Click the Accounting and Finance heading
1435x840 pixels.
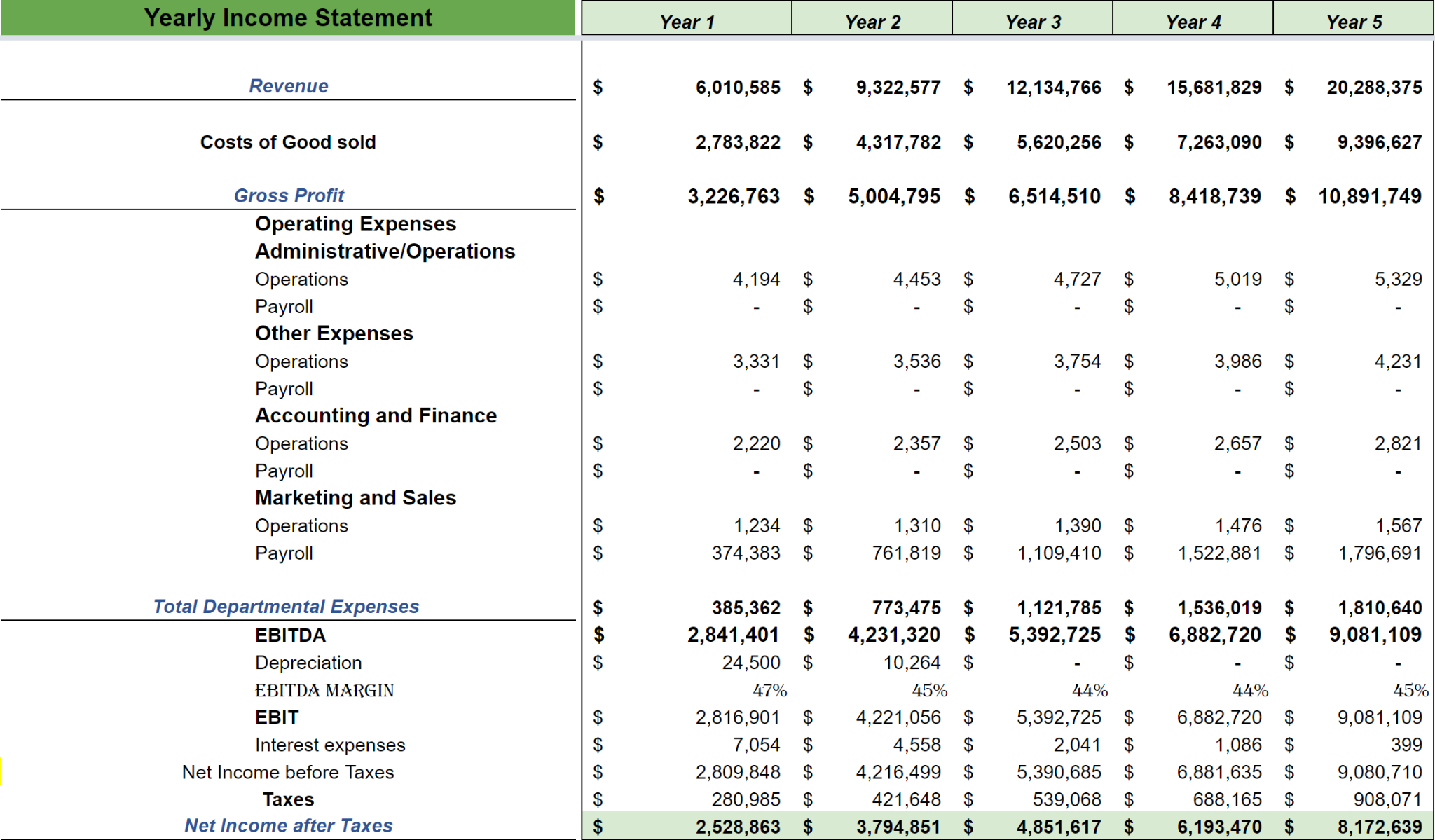(x=376, y=415)
